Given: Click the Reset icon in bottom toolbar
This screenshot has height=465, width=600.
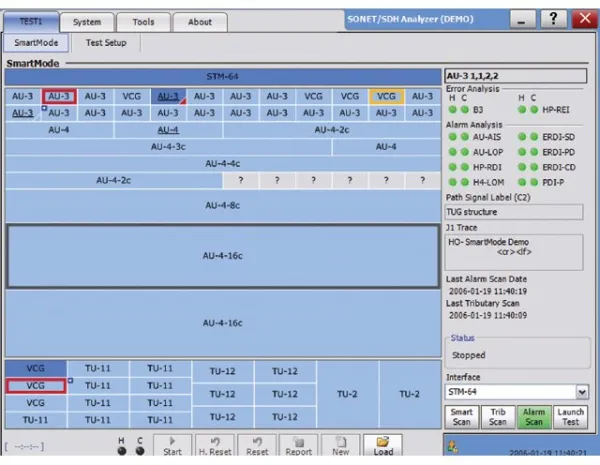Looking at the screenshot, I should pyautogui.click(x=257, y=443).
